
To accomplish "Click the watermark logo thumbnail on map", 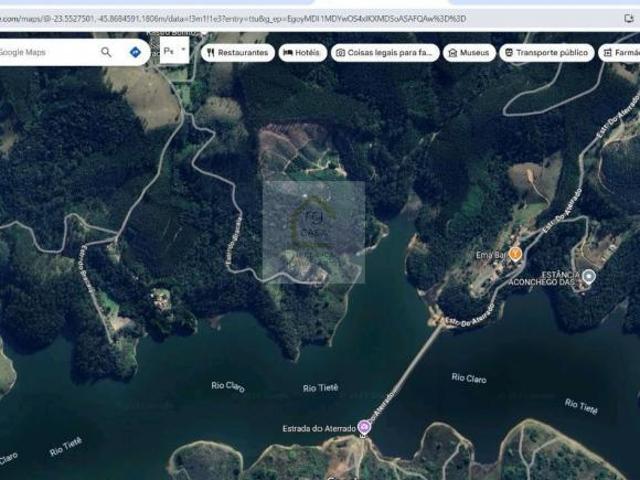I will tap(313, 232).
